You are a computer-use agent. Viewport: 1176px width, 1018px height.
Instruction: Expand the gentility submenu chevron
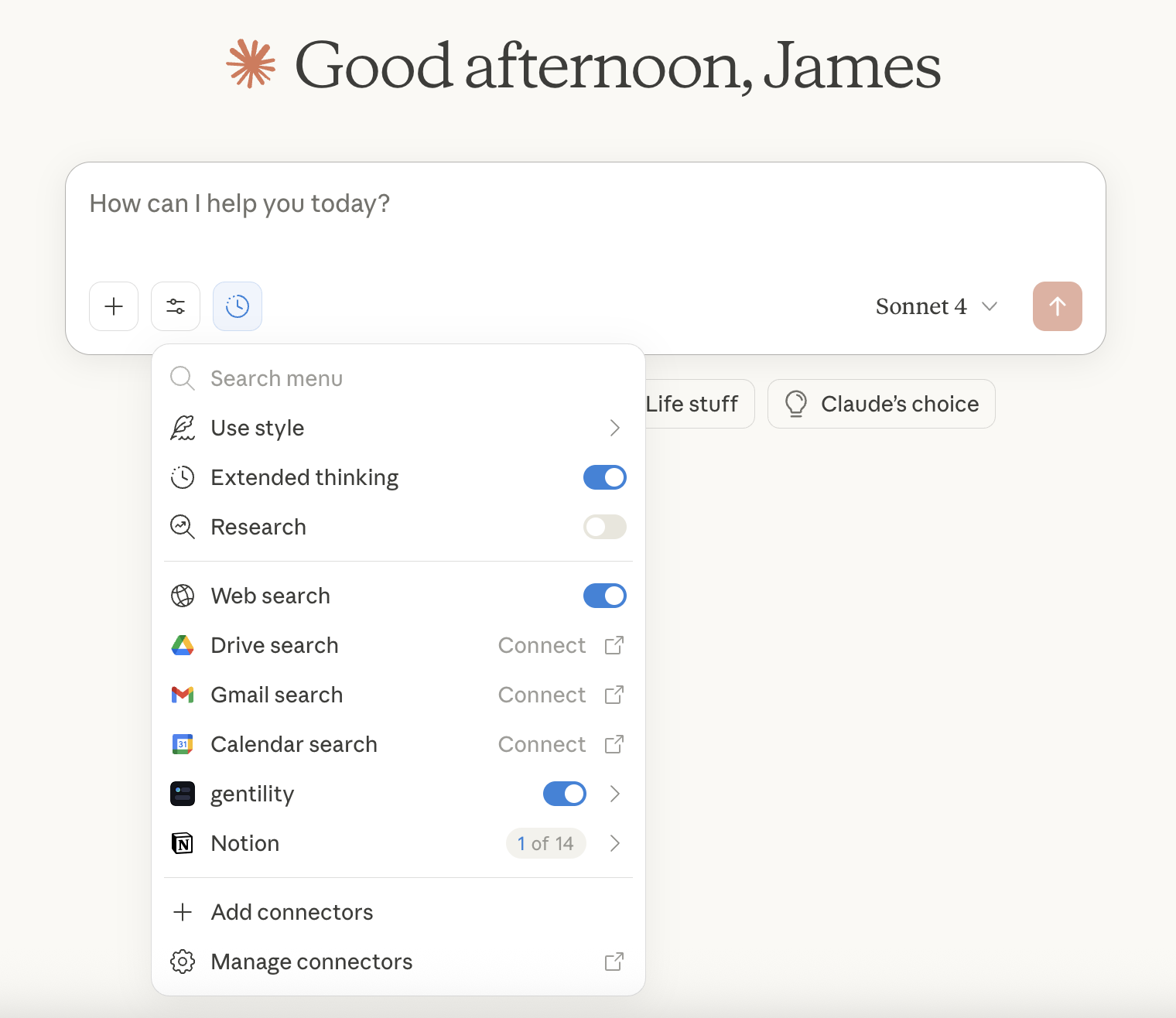[614, 794]
